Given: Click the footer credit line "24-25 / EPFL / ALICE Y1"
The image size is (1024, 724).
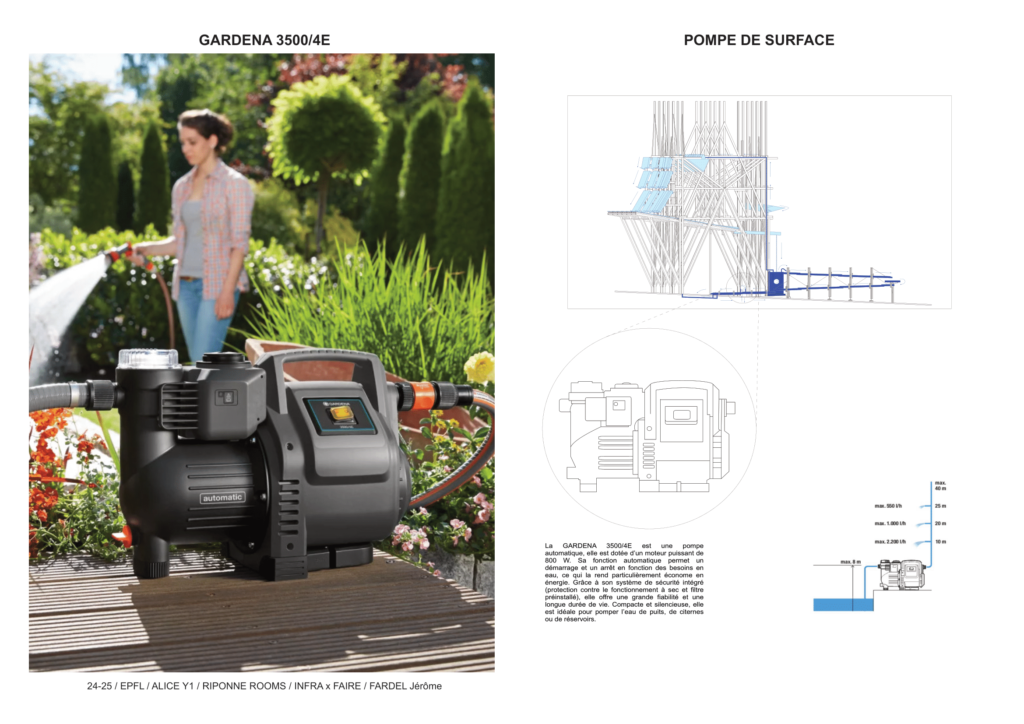Looking at the screenshot, I should pos(264,686).
